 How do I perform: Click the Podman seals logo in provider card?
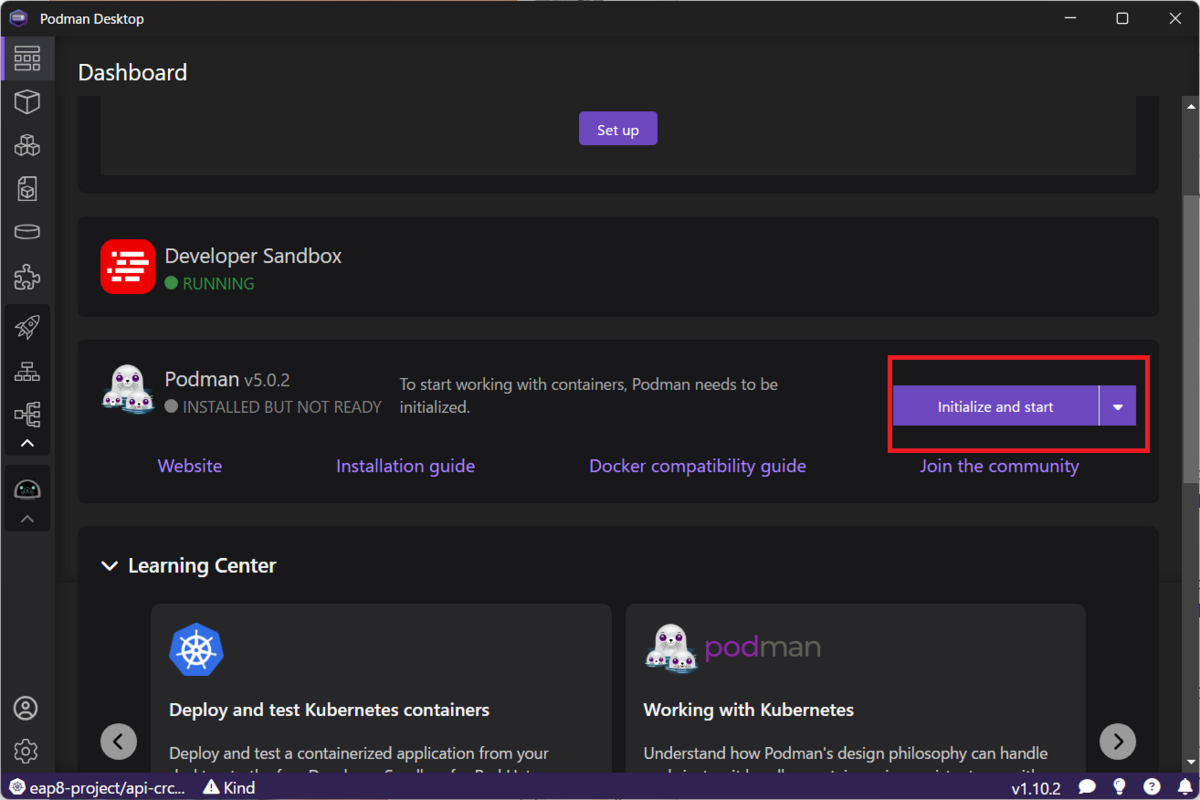coord(128,388)
